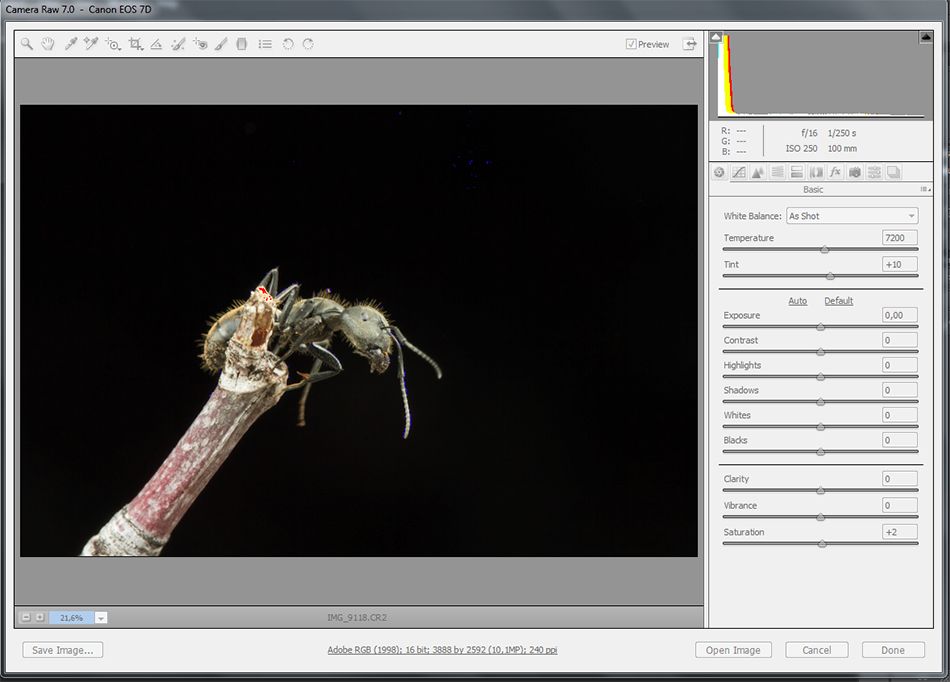Click the Exposure slider handle
The height and width of the screenshot is (682, 950).
point(821,327)
